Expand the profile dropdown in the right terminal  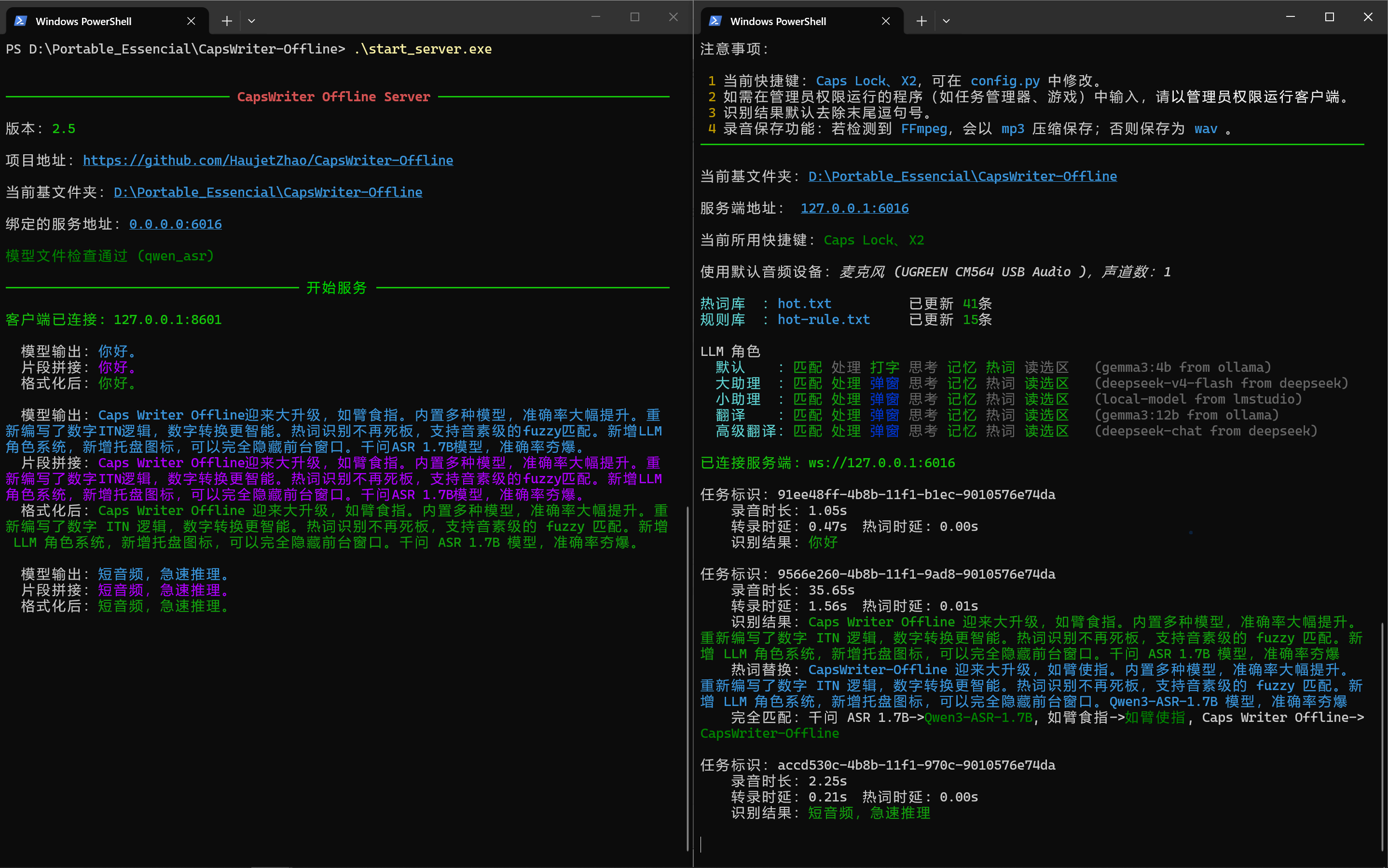[x=946, y=21]
